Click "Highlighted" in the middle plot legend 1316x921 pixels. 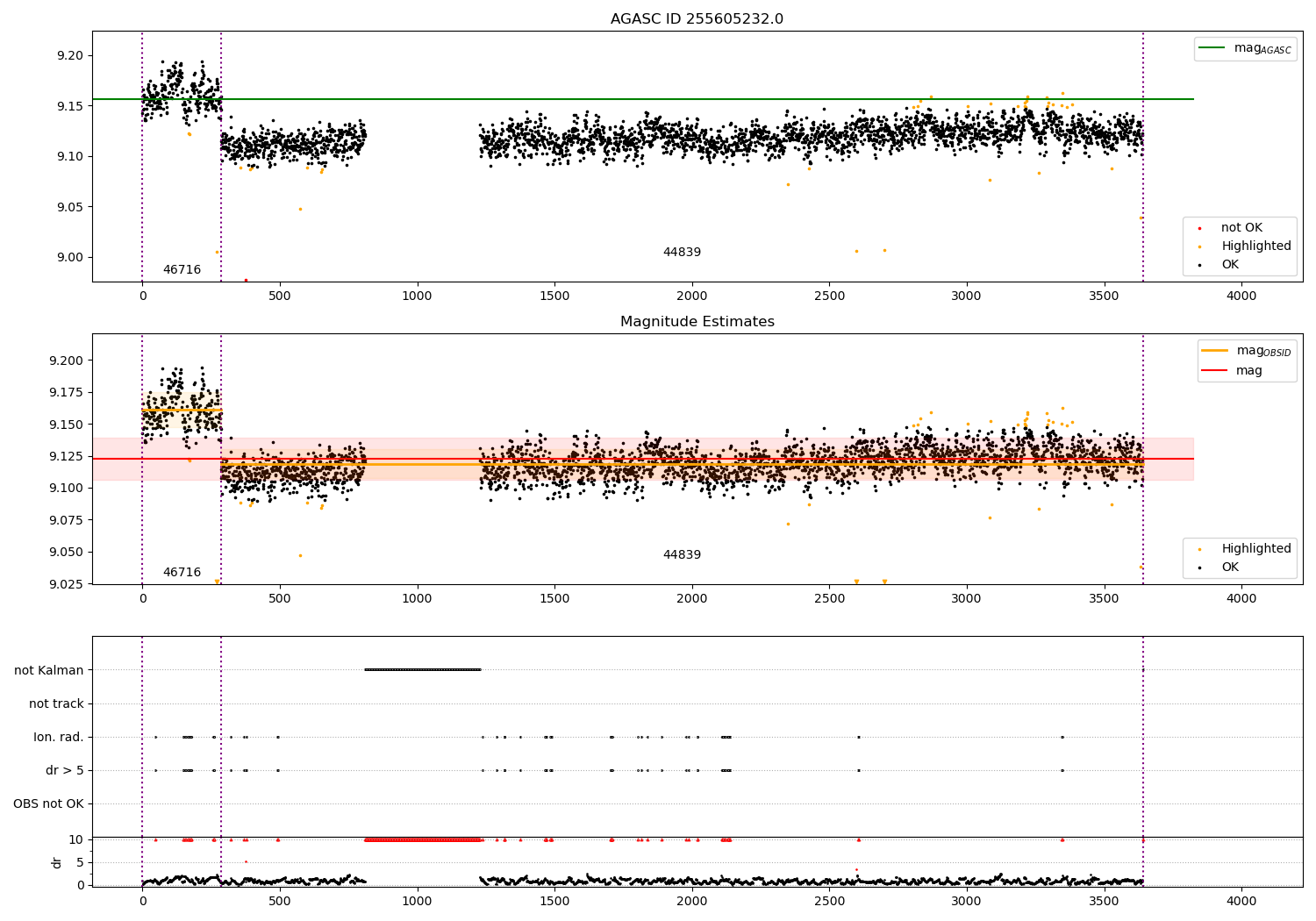tap(1255, 549)
